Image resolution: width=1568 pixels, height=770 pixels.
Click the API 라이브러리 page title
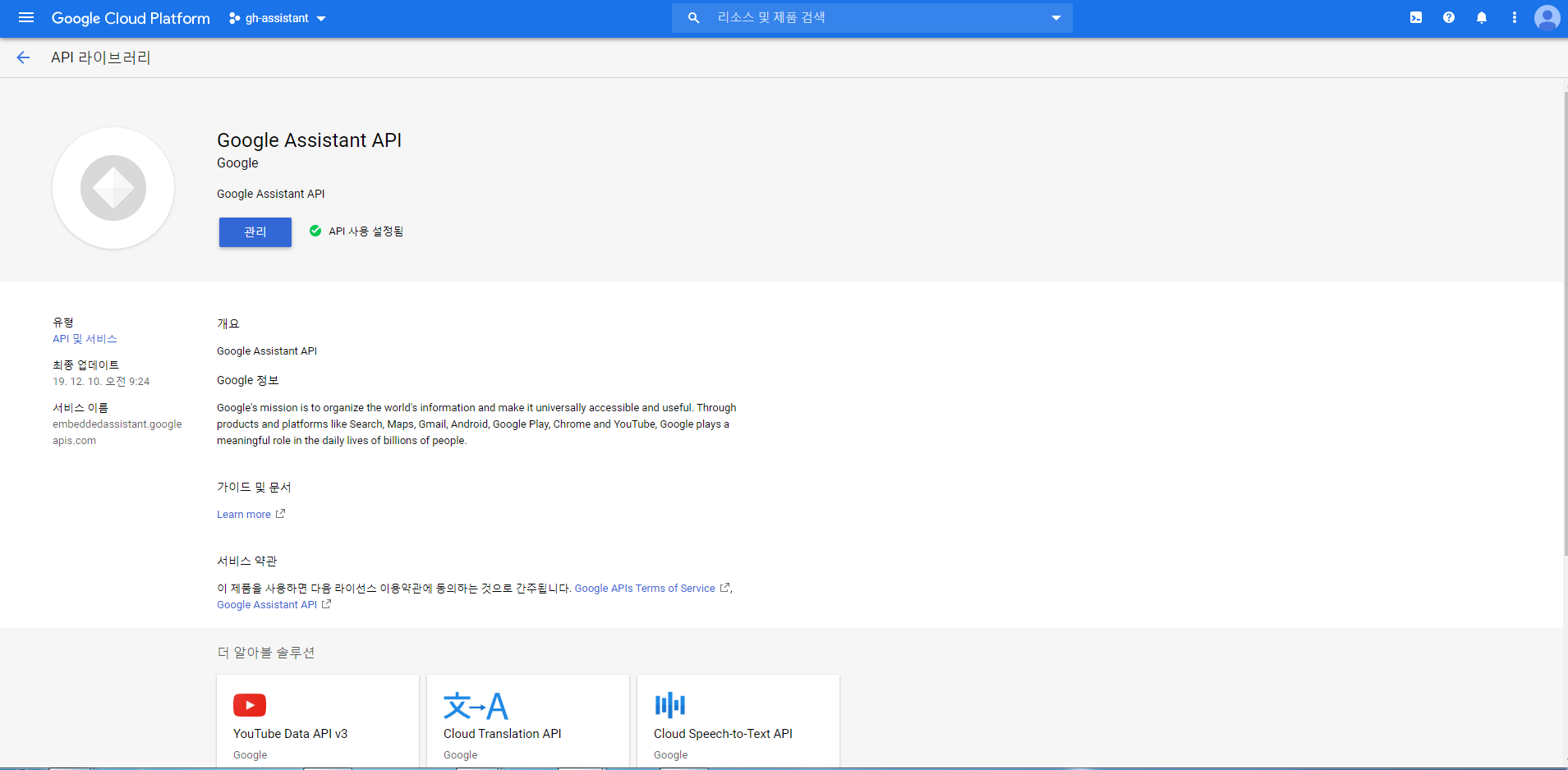pyautogui.click(x=101, y=57)
